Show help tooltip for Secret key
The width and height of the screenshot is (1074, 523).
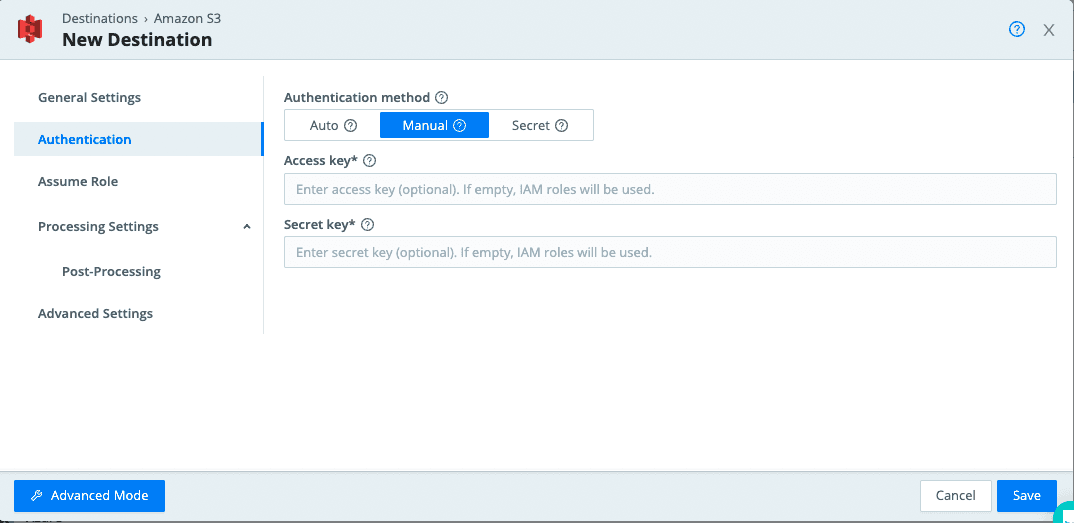pos(368,225)
